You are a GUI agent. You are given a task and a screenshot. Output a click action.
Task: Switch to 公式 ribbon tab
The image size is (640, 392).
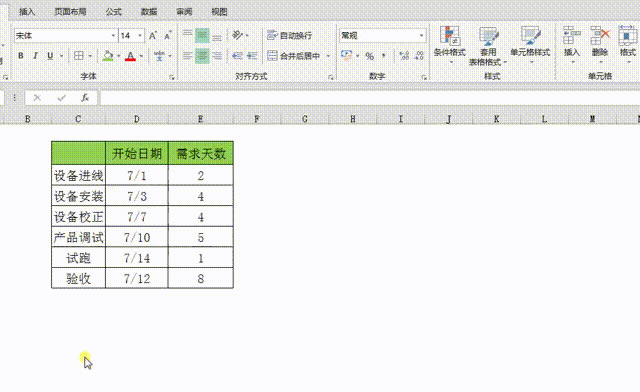(x=113, y=12)
